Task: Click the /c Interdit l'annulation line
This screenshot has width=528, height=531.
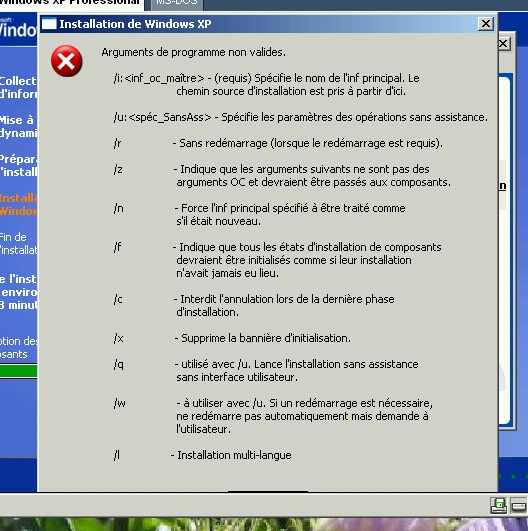Action: [254, 305]
